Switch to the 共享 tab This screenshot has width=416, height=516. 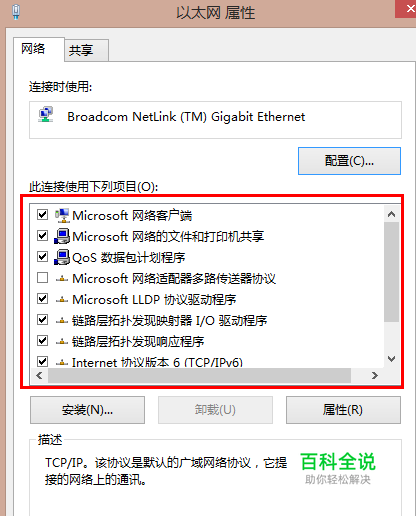tap(81, 50)
